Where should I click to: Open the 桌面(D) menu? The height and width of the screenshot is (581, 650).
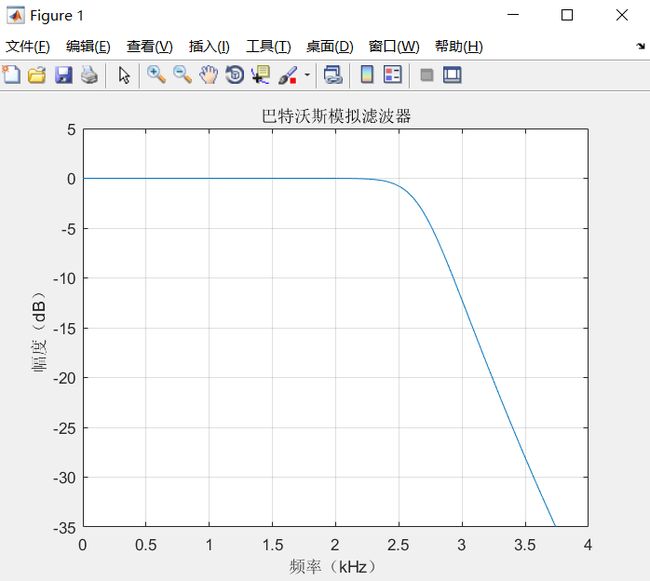[330, 46]
